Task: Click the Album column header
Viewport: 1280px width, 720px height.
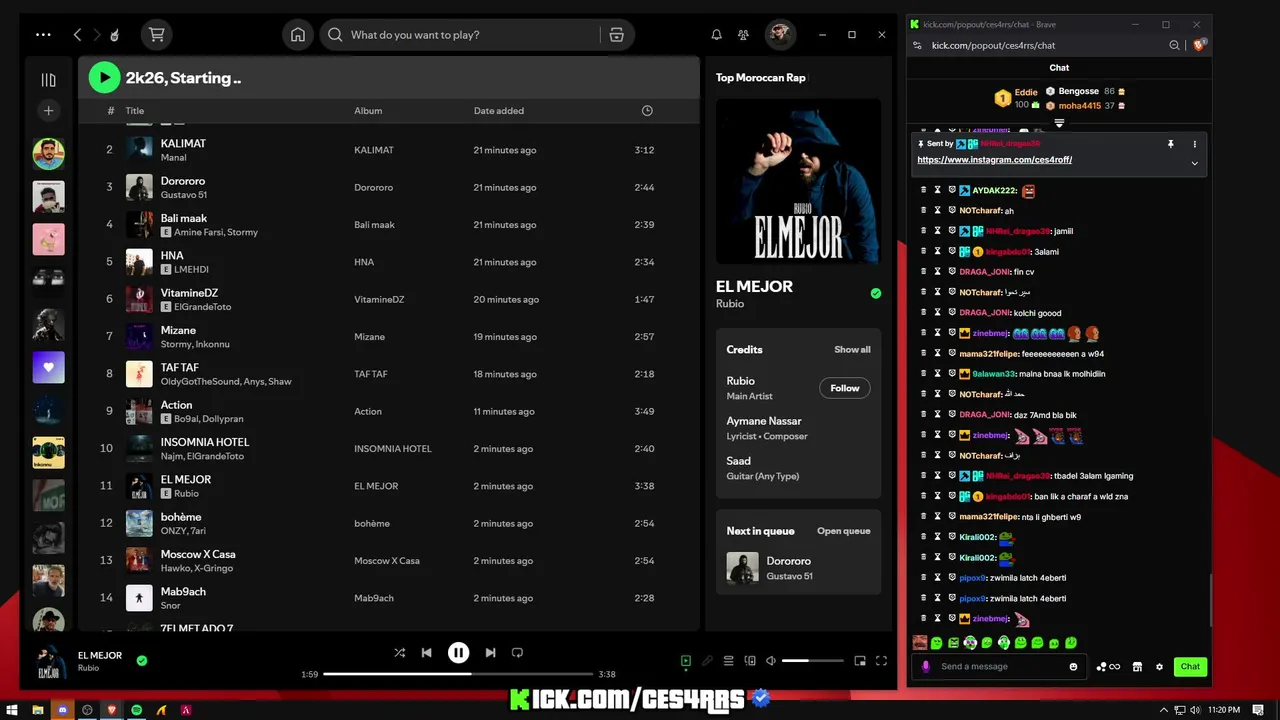Action: pyautogui.click(x=368, y=111)
